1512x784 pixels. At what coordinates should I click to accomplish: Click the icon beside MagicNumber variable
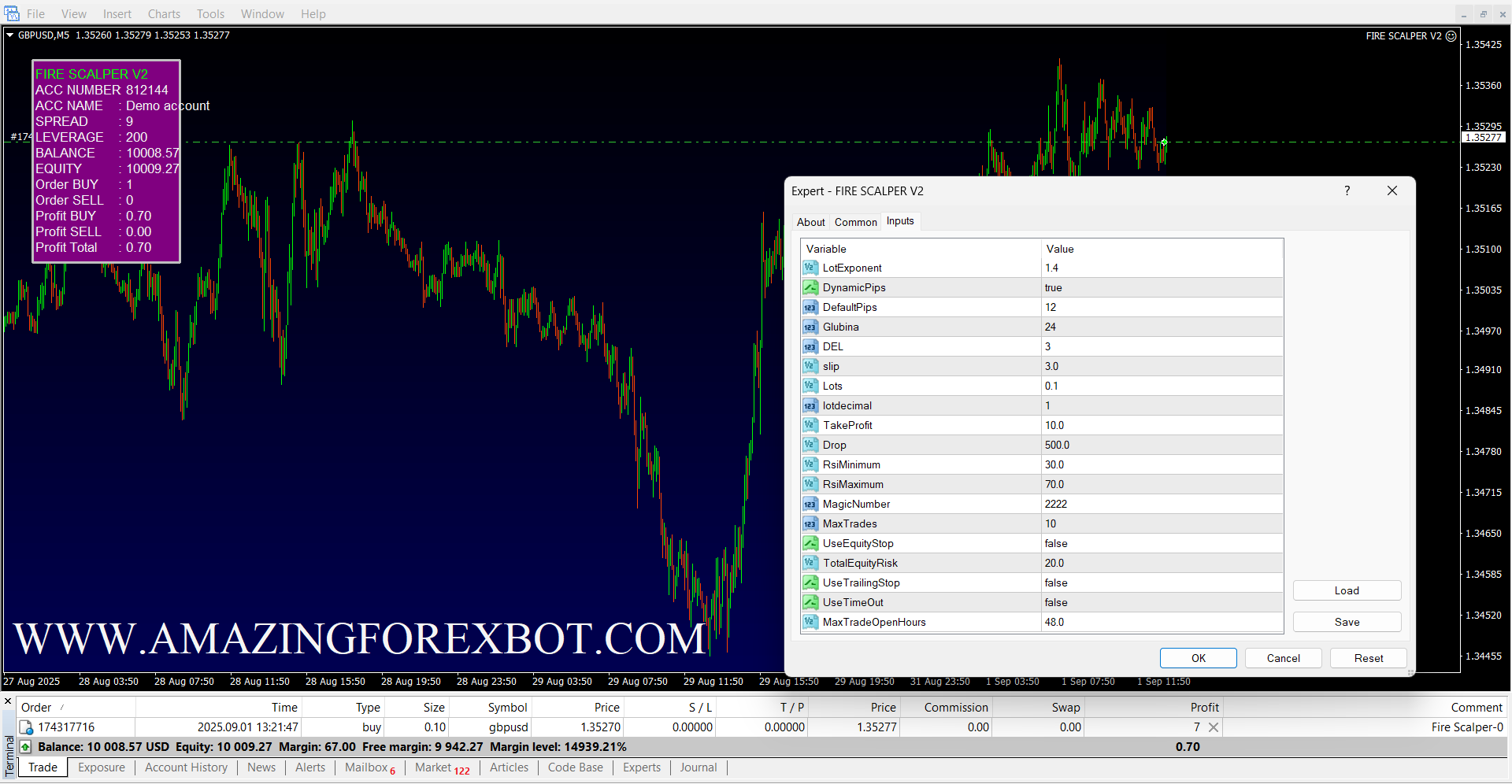(810, 504)
